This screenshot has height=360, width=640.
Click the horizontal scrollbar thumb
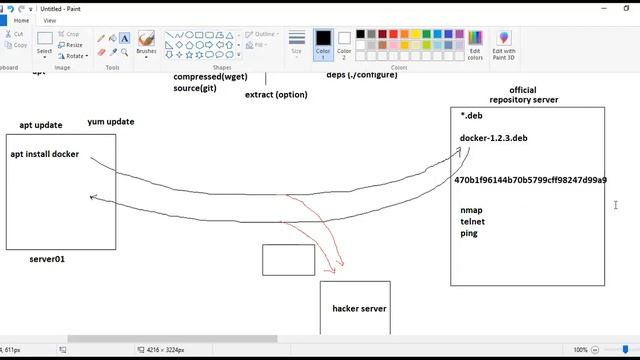172,339
